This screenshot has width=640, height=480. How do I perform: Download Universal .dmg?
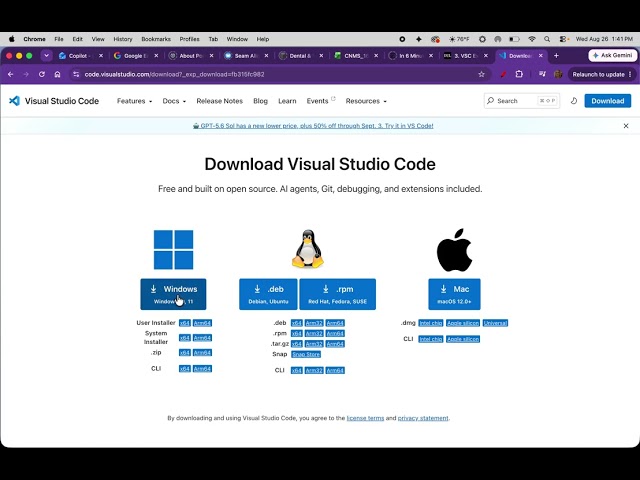[x=495, y=323]
